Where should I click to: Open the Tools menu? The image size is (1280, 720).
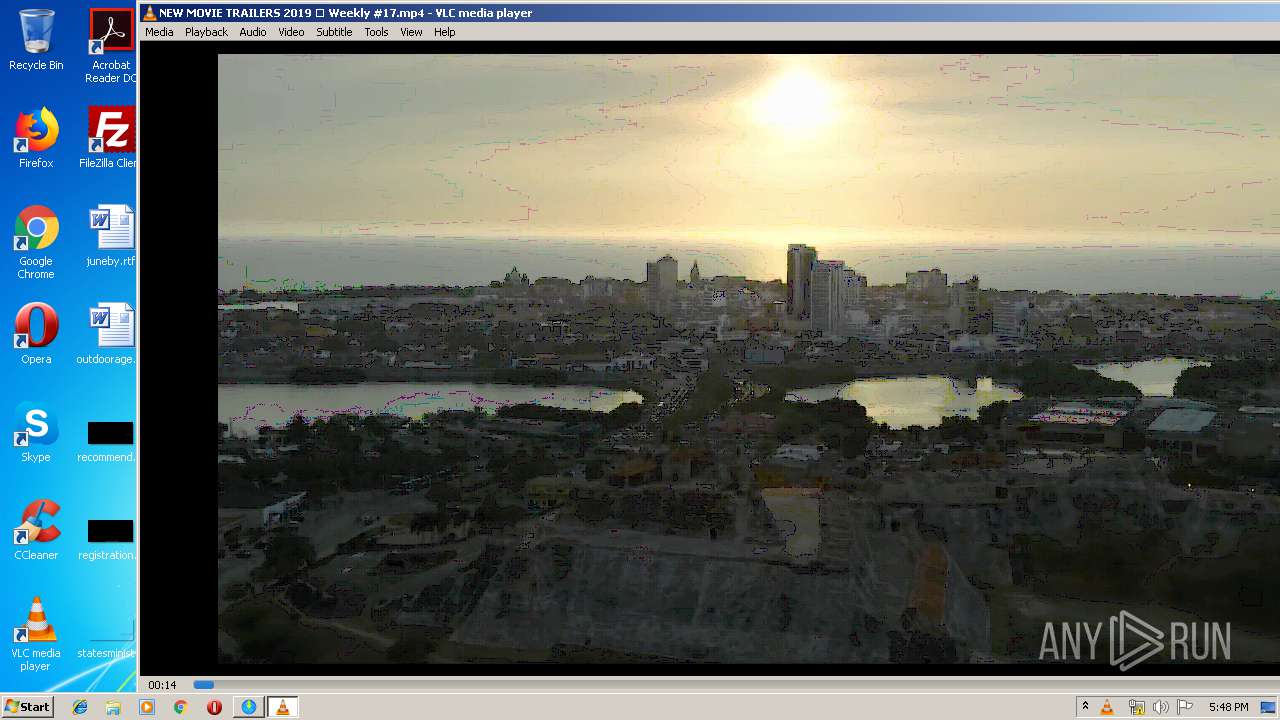(376, 32)
